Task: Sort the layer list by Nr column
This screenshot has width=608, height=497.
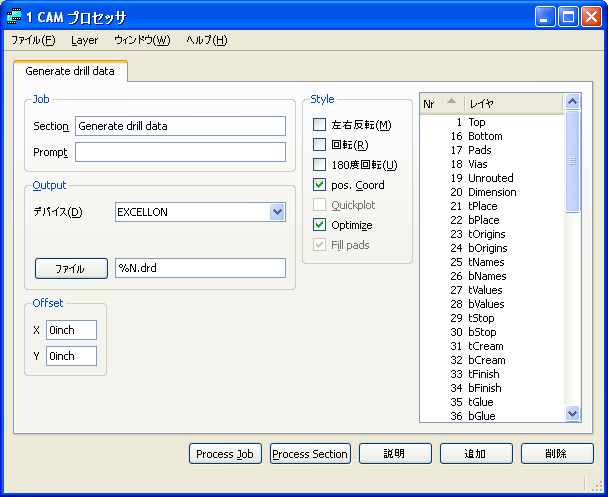Action: click(442, 104)
